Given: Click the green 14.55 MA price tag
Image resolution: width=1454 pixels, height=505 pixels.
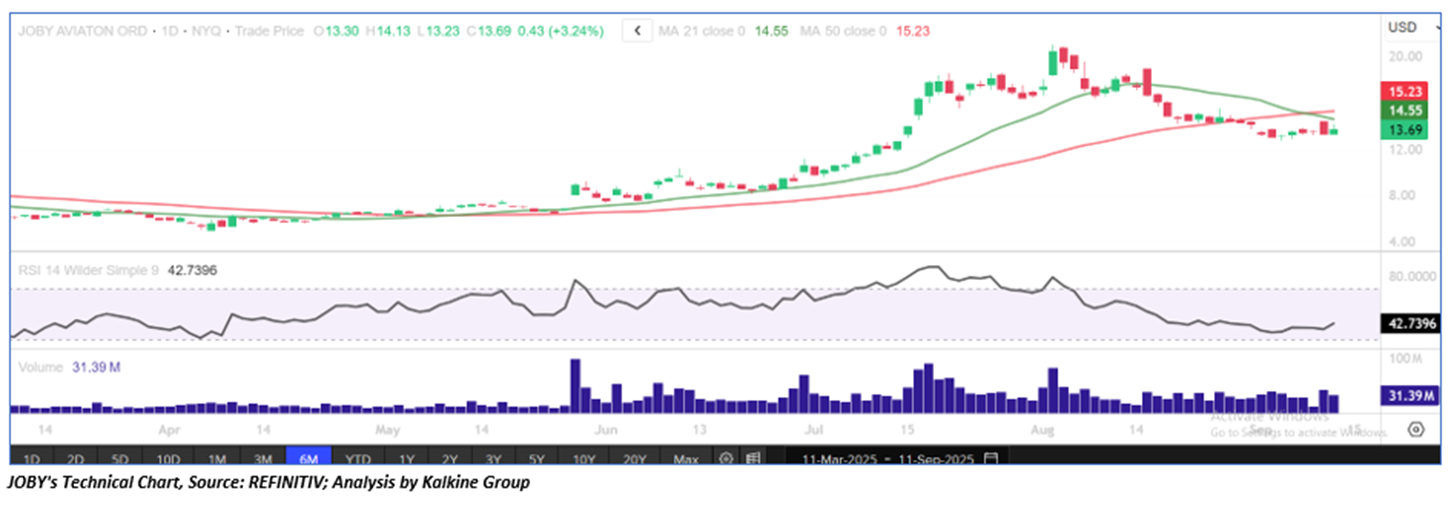Looking at the screenshot, I should tap(1403, 110).
